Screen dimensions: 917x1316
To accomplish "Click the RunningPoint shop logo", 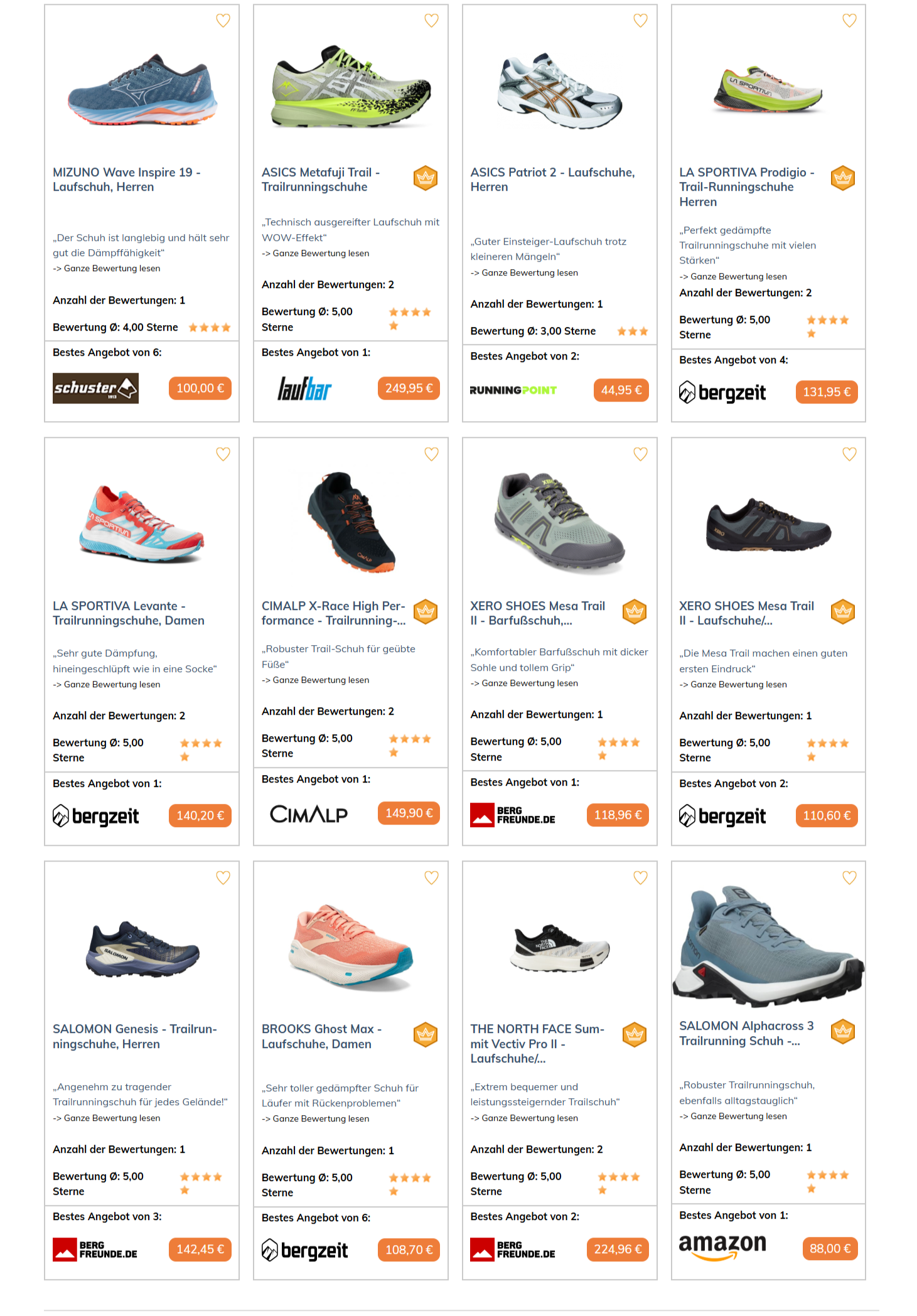I will [x=513, y=390].
